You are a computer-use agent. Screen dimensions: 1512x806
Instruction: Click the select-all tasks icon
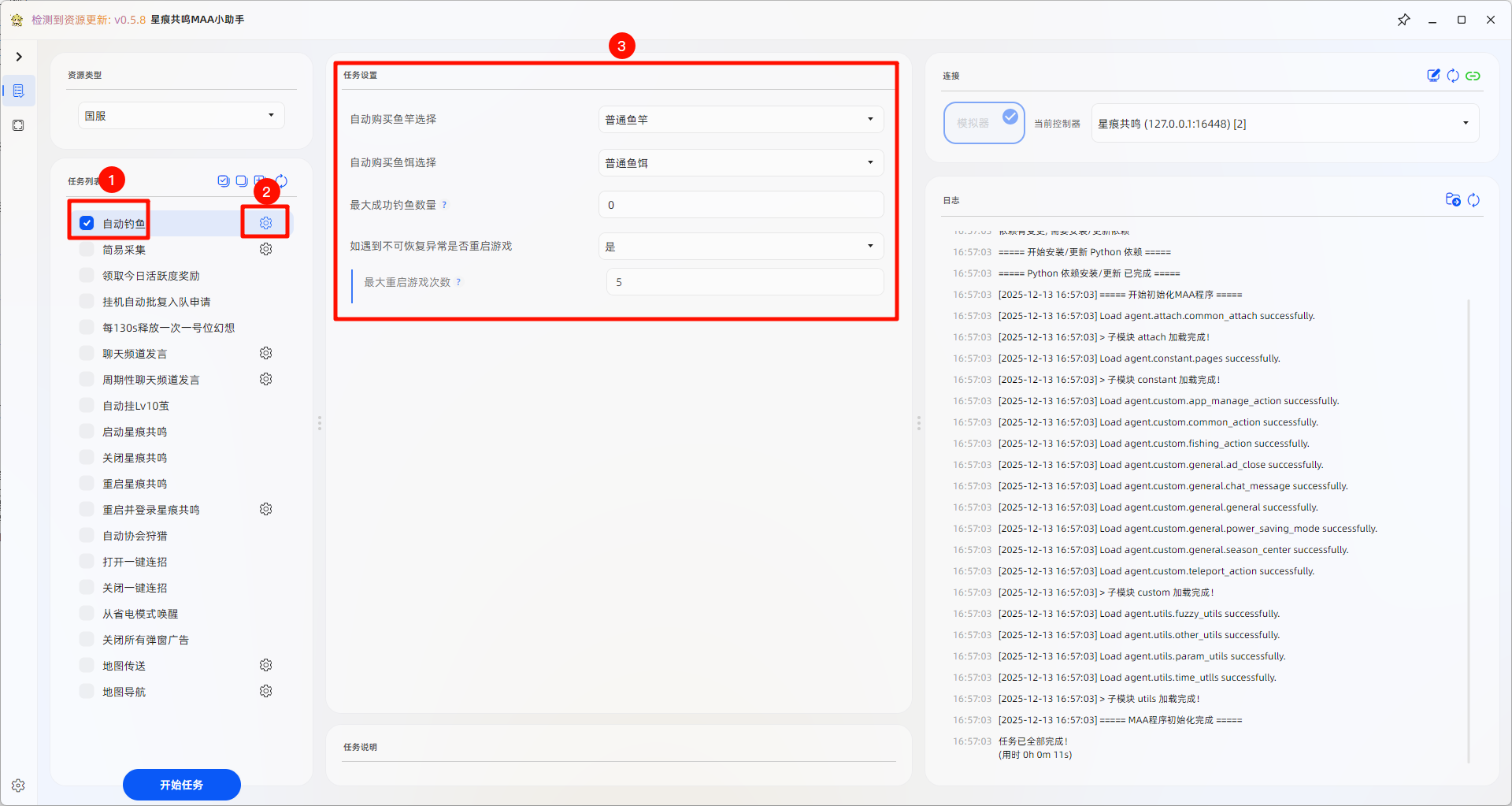[224, 181]
